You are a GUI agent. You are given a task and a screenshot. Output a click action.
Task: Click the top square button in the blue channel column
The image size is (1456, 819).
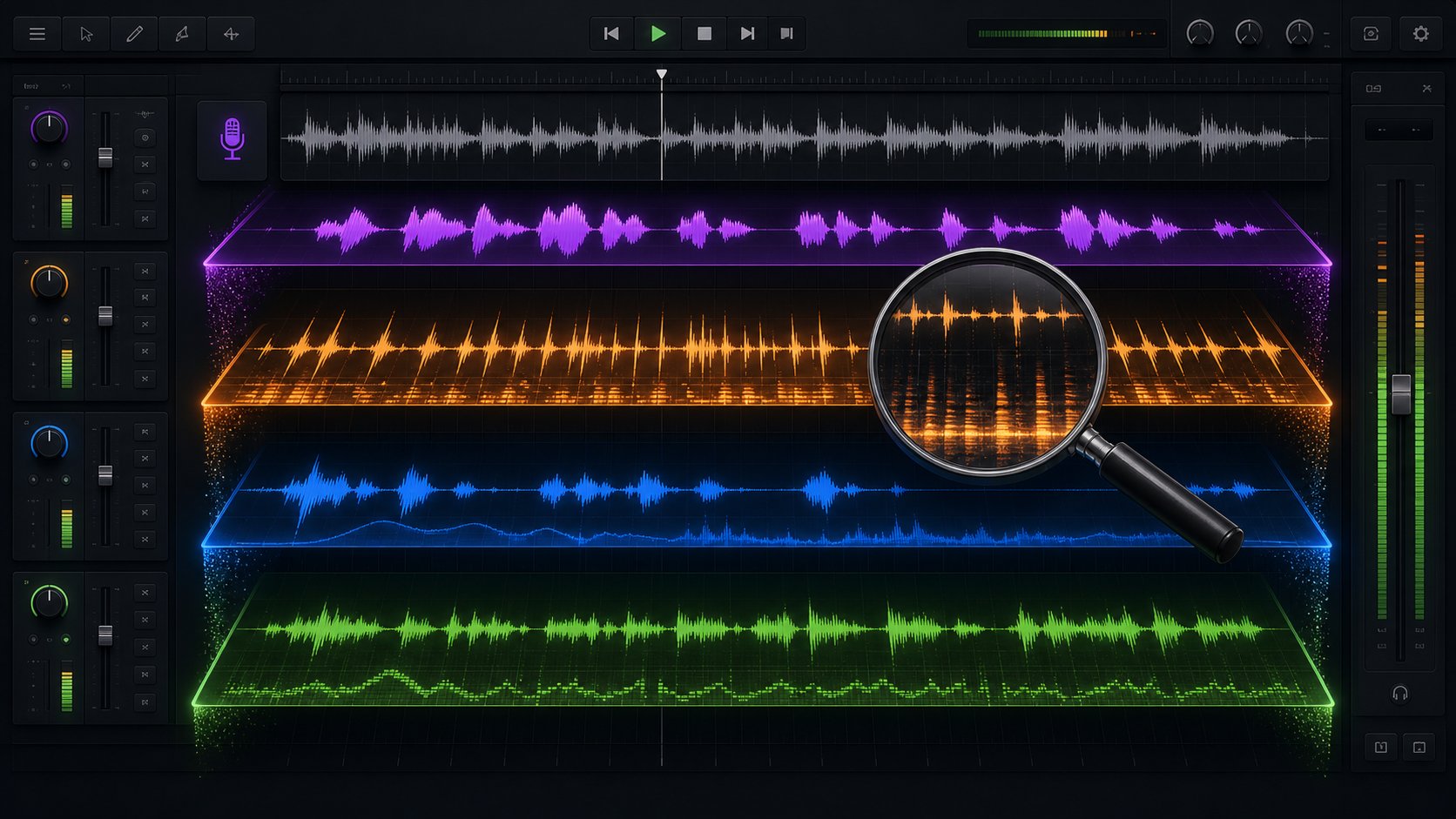[x=145, y=432]
